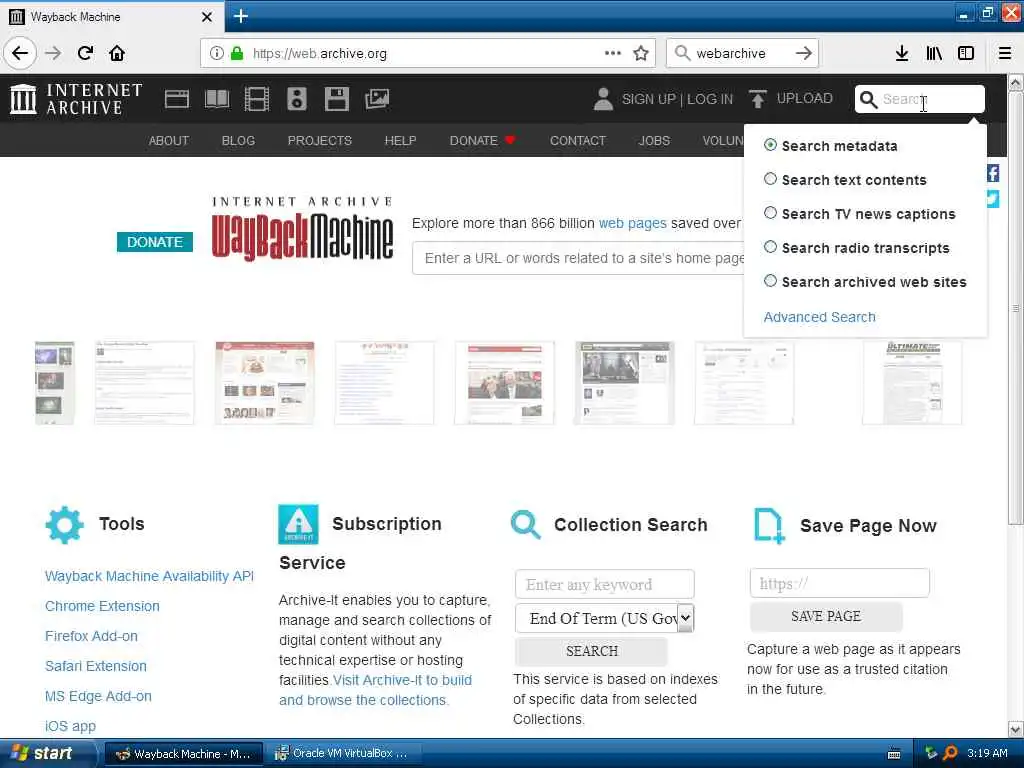The height and width of the screenshot is (768, 1024).
Task: Open the Video film icon
Action: pyautogui.click(x=257, y=99)
